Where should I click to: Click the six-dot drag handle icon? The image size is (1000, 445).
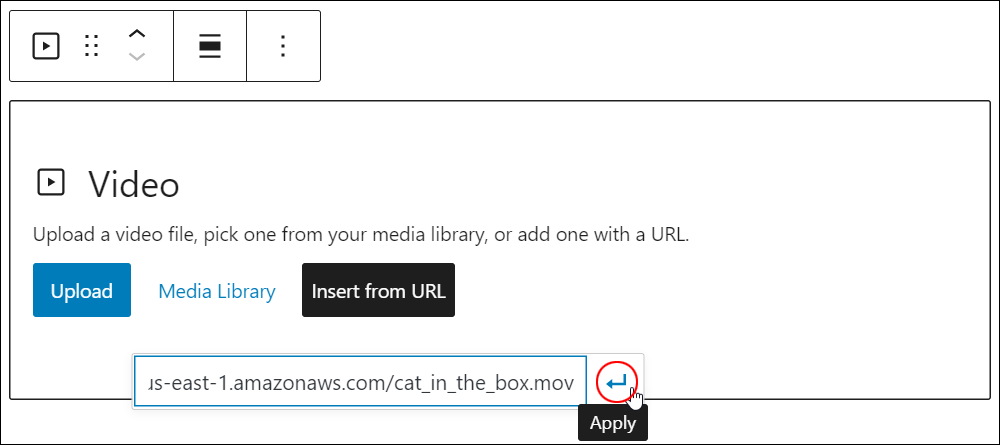pos(92,46)
